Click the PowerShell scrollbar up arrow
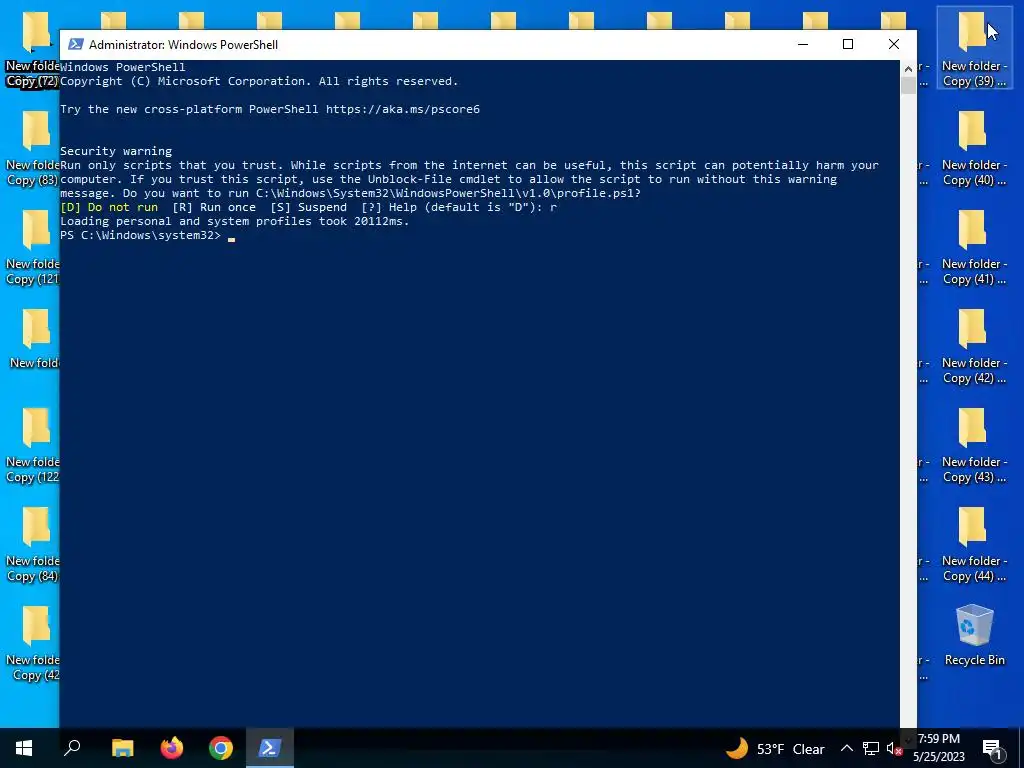1024x768 pixels. pyautogui.click(x=908, y=68)
